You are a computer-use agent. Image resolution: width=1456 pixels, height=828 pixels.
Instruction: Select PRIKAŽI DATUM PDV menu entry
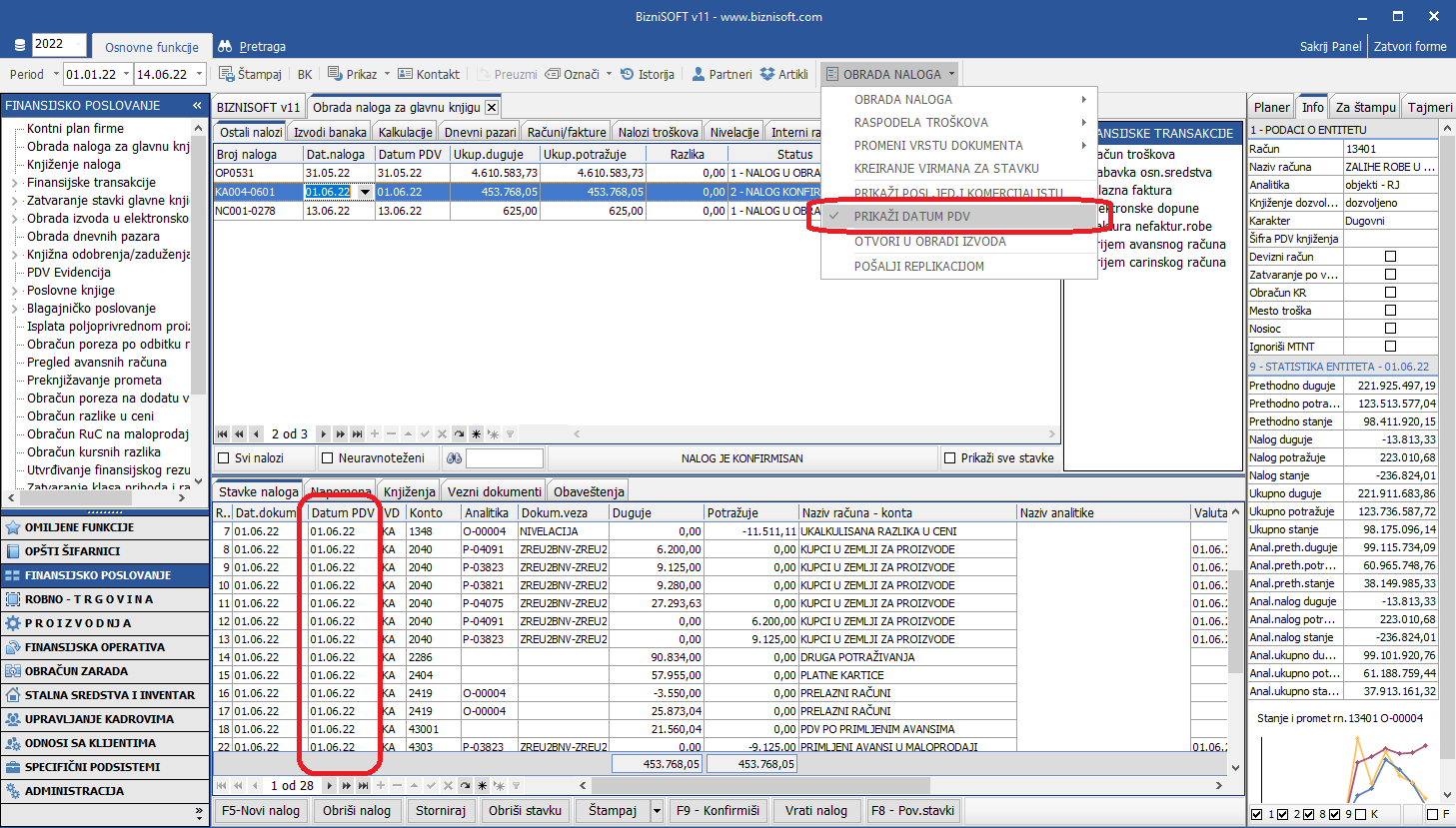click(x=911, y=217)
